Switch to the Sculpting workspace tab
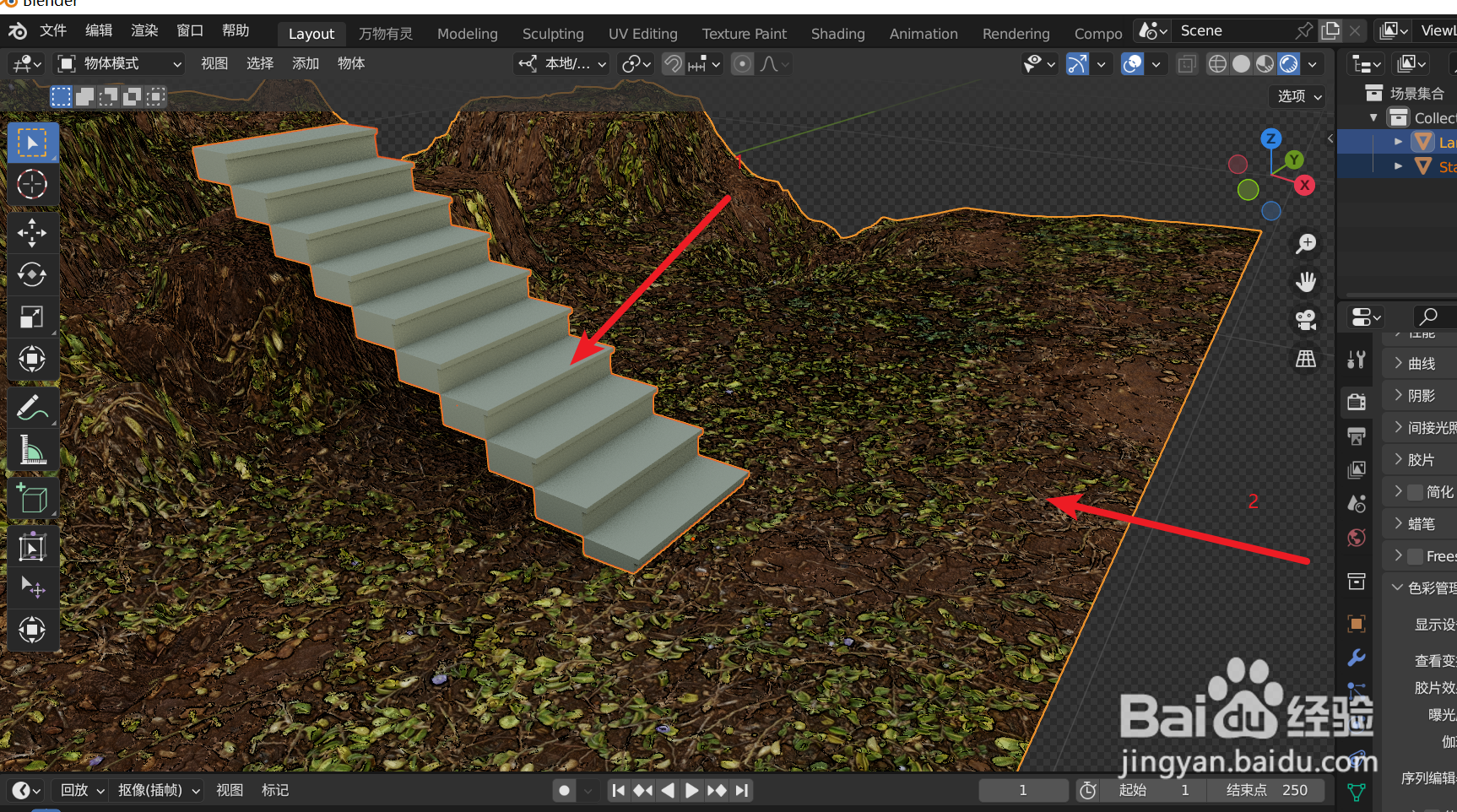 553,34
